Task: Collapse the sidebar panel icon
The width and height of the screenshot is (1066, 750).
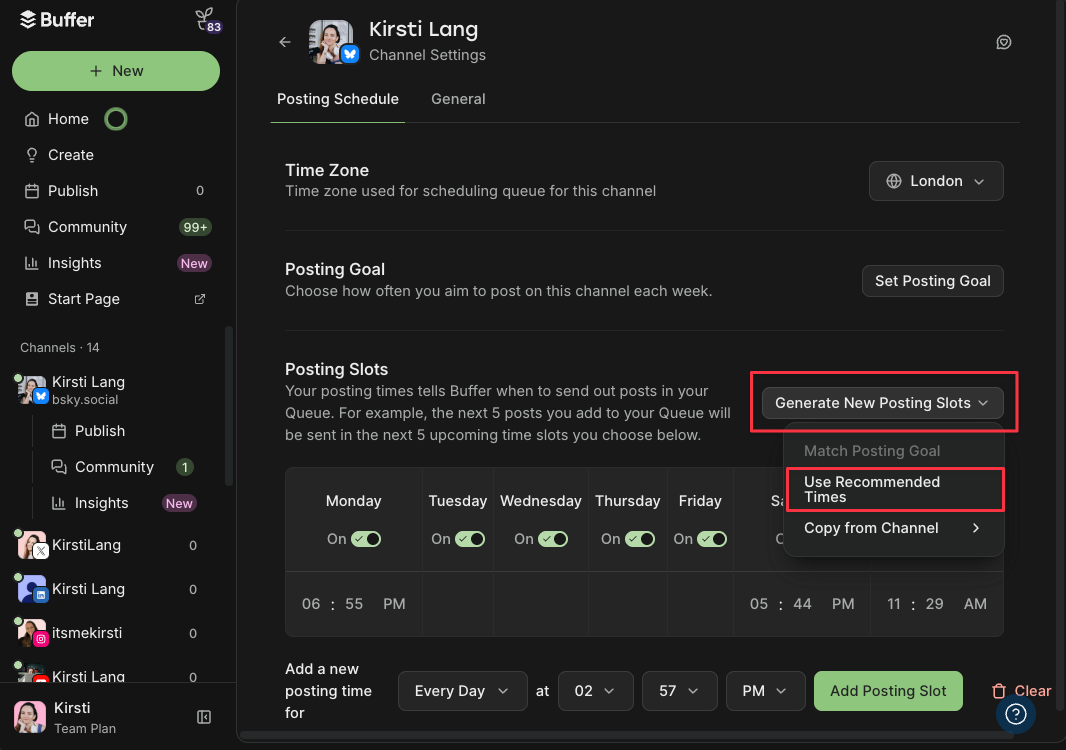Action: click(x=204, y=717)
